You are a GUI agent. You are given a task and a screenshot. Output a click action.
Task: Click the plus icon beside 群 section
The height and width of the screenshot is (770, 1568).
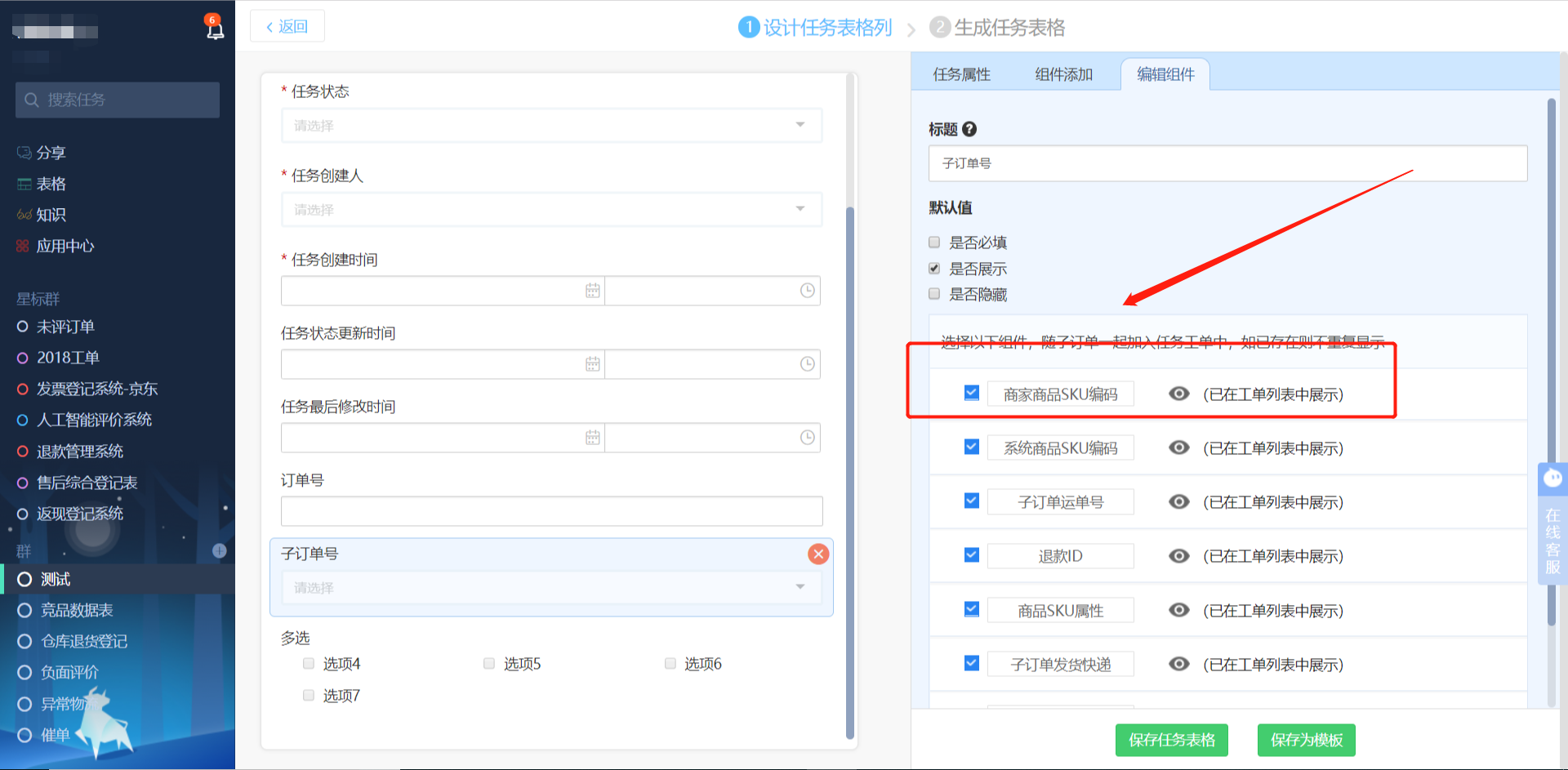219,551
